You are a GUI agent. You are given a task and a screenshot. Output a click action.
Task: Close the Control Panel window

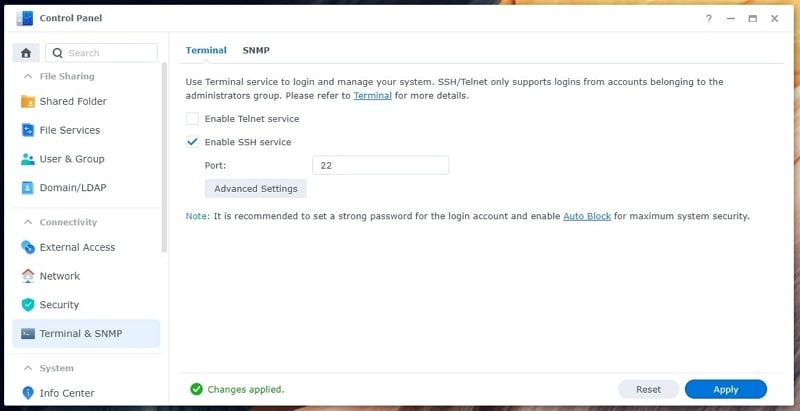click(774, 19)
